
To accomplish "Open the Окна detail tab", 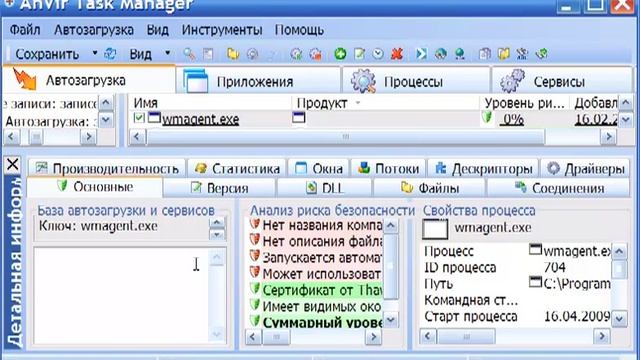I will tap(318, 168).
